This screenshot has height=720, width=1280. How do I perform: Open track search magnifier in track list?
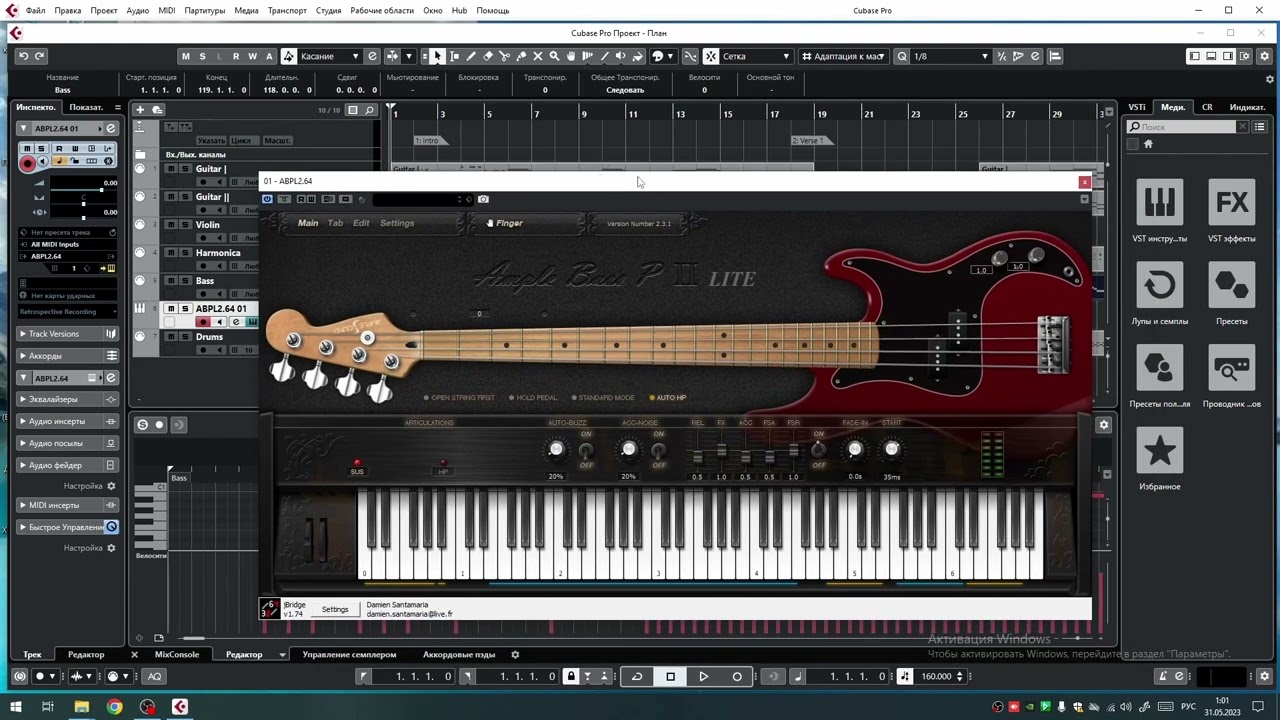pos(369,110)
